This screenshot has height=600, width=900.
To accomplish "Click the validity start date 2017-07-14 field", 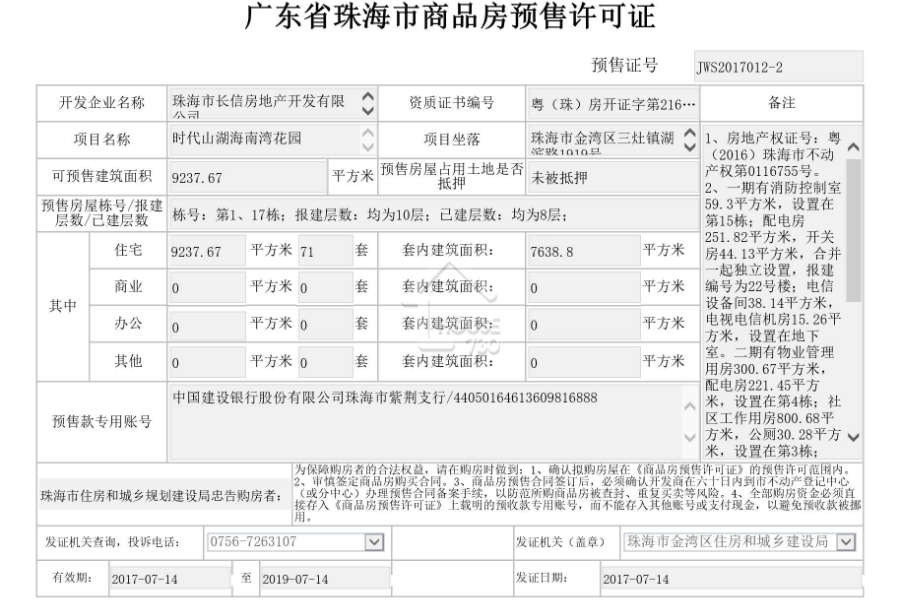I will tap(170, 579).
